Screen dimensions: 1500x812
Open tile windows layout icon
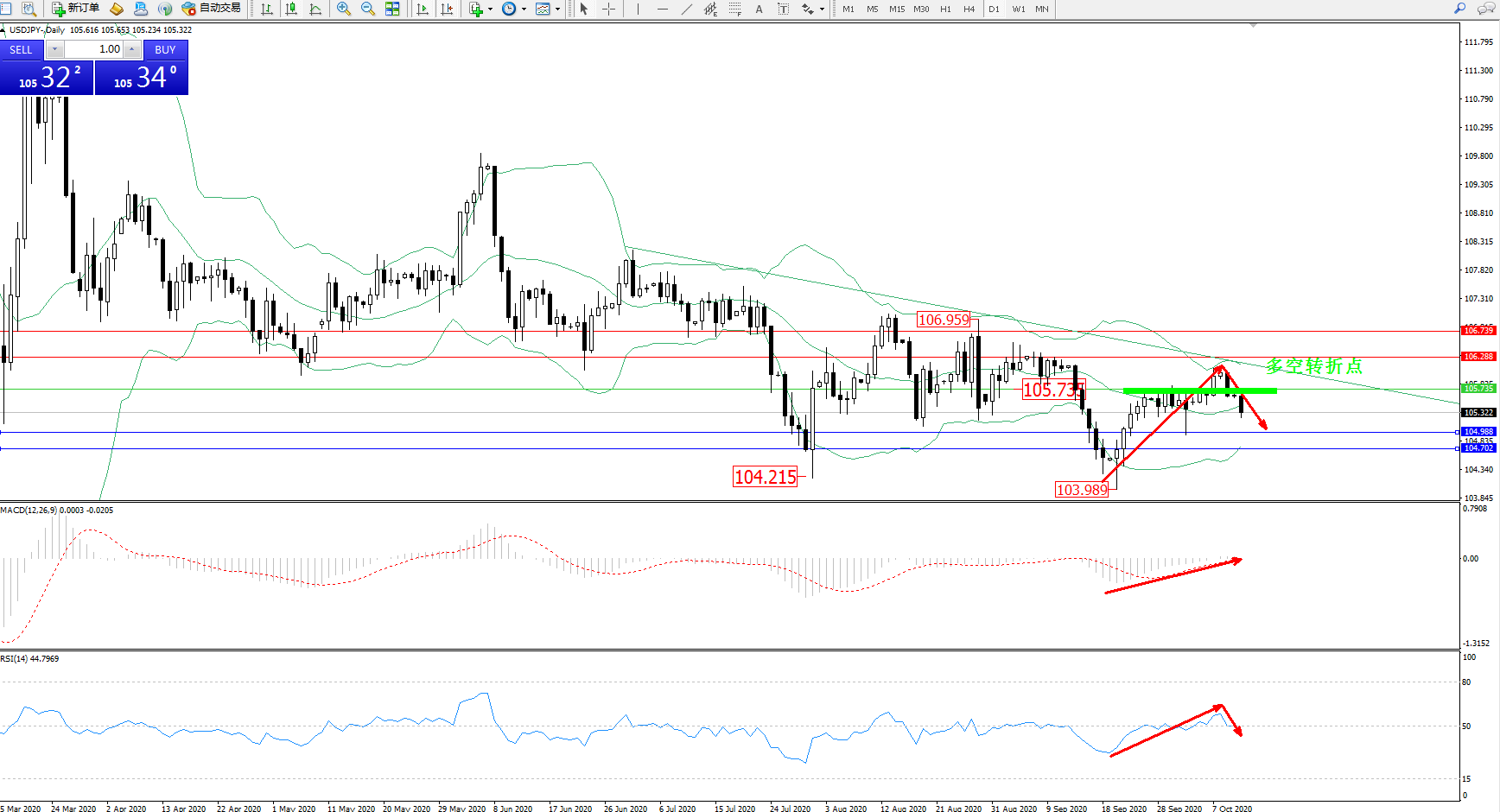(392, 9)
